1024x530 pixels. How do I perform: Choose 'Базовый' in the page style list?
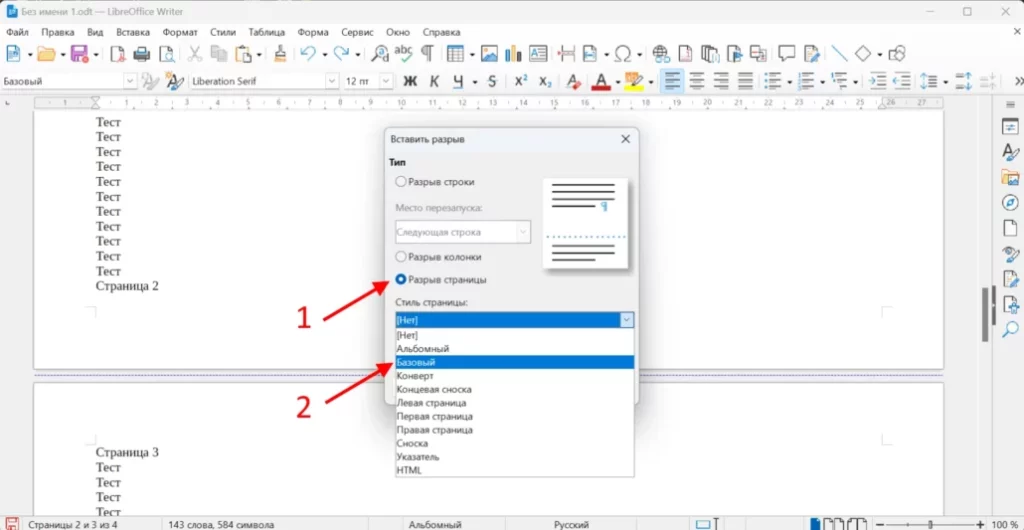515,362
